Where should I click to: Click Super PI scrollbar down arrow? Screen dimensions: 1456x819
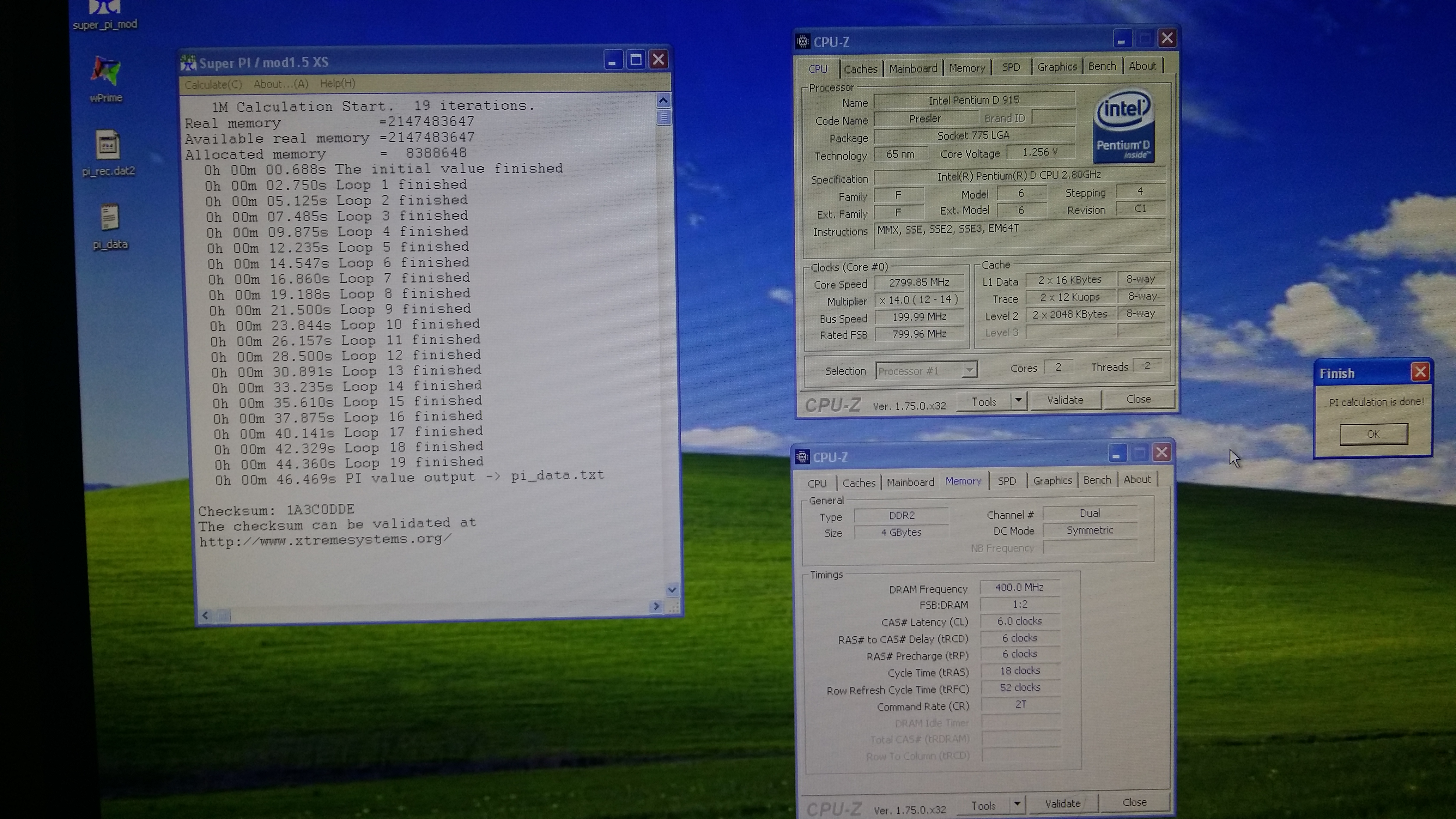pyautogui.click(x=672, y=590)
